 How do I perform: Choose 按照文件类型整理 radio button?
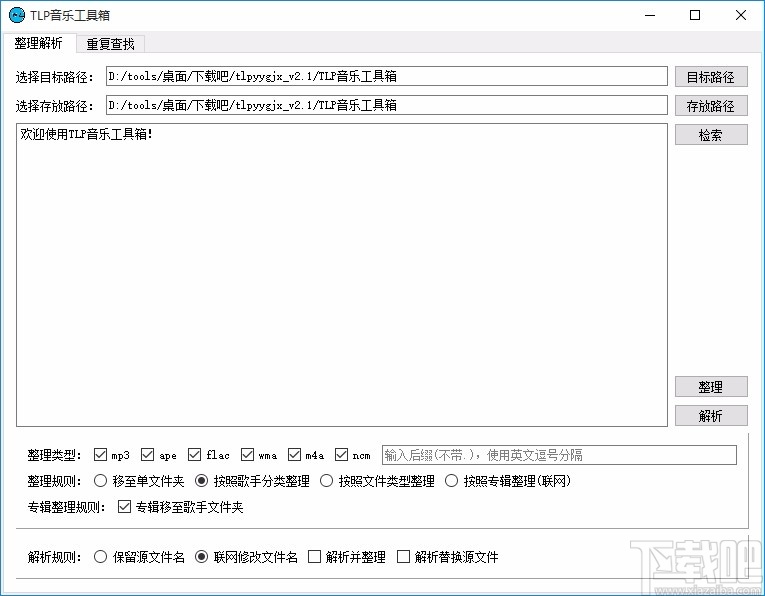326,481
